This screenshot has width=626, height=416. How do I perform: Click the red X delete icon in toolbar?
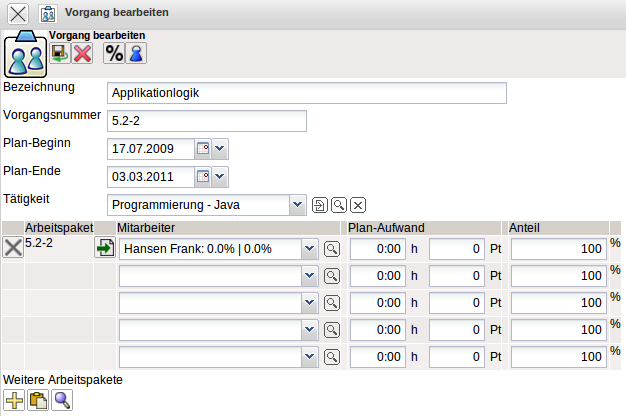tap(82, 54)
